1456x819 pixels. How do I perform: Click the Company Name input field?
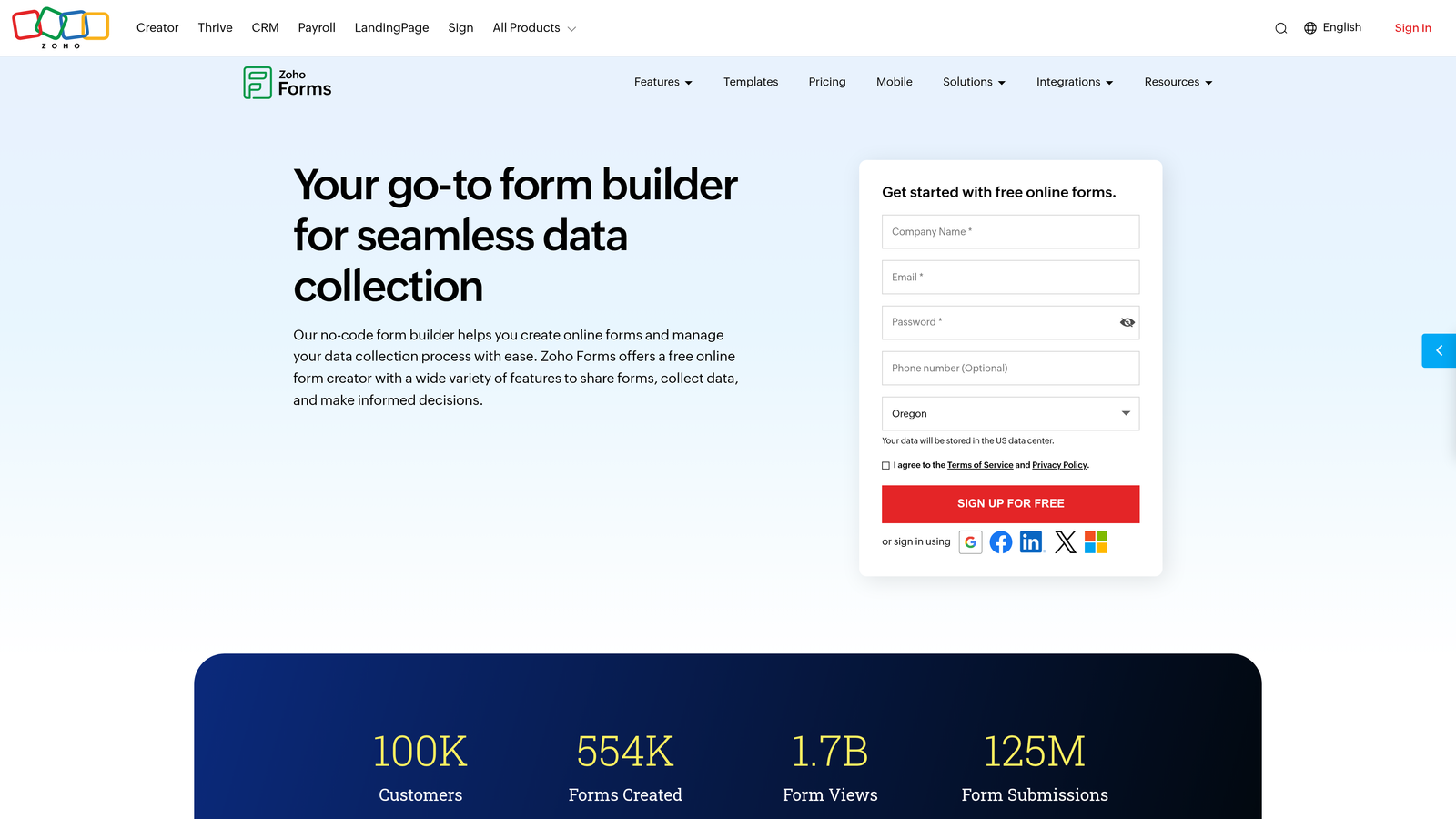tap(1010, 231)
